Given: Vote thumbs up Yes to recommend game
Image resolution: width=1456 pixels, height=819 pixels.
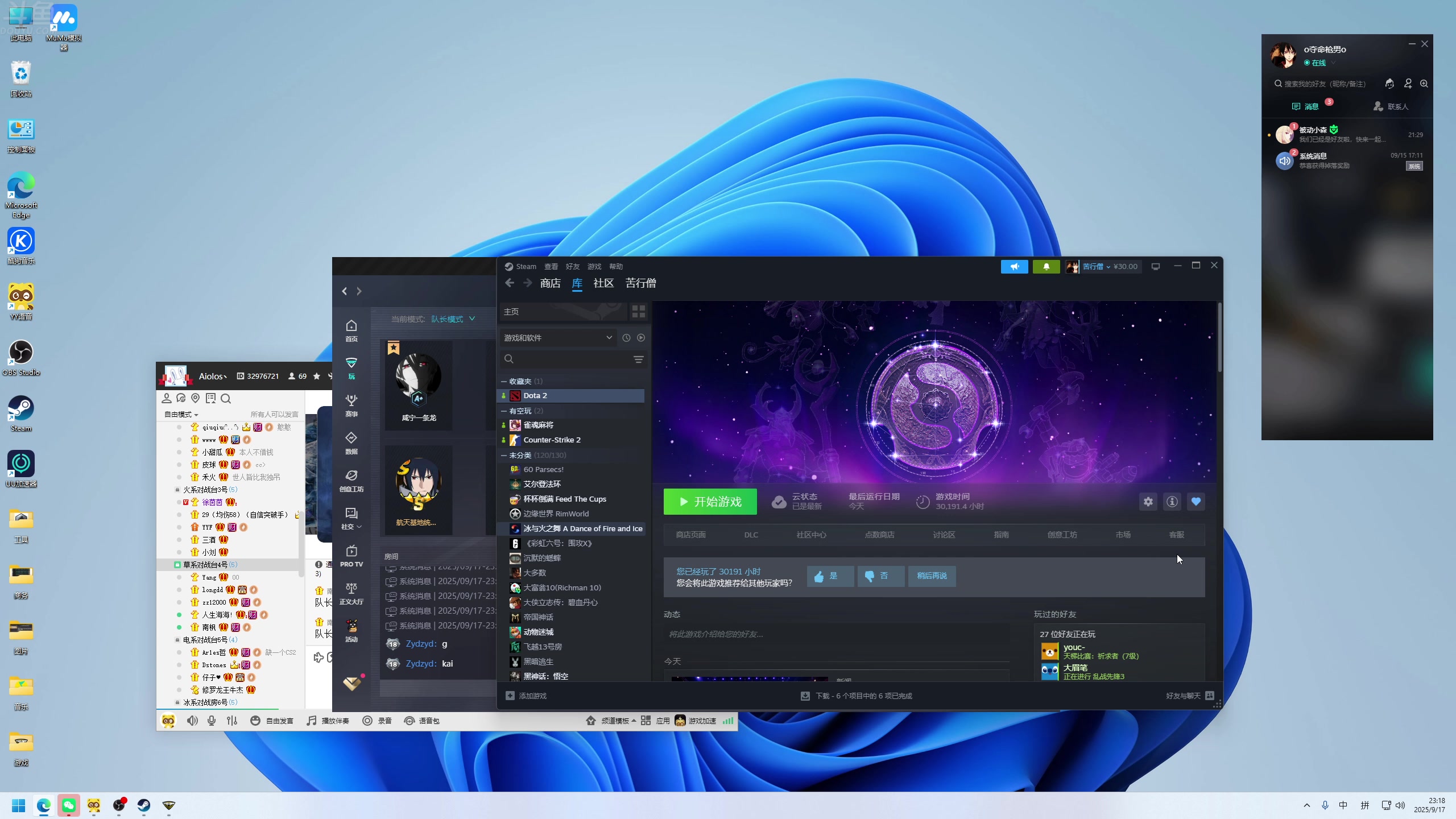Looking at the screenshot, I should [x=830, y=576].
